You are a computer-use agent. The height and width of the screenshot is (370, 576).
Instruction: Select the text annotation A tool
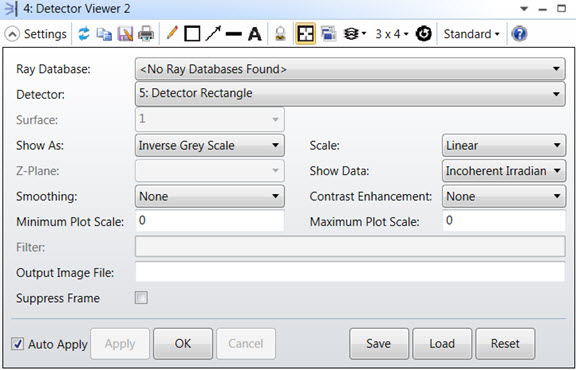[x=255, y=34]
